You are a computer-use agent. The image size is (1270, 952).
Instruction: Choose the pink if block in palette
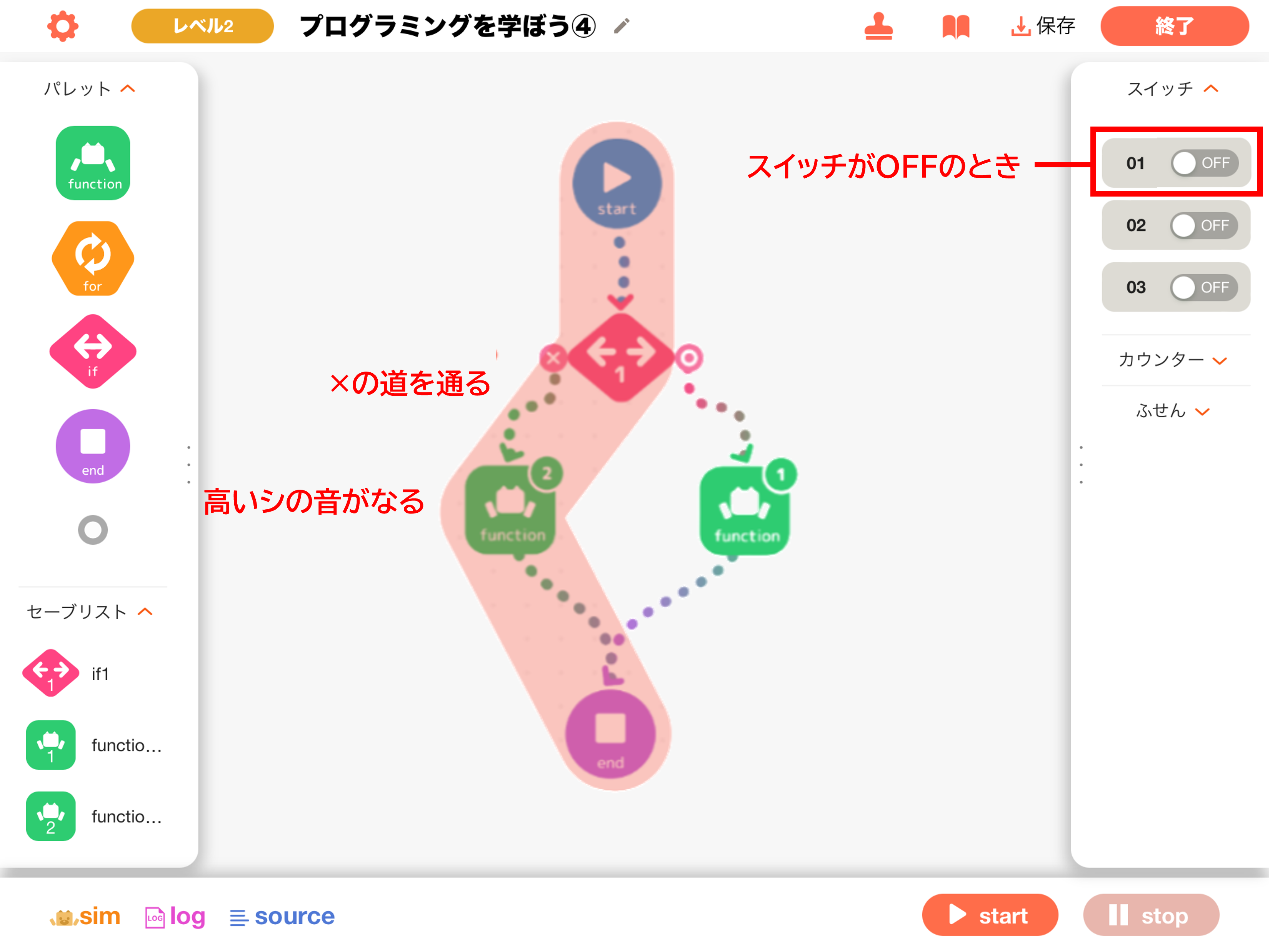tap(93, 351)
